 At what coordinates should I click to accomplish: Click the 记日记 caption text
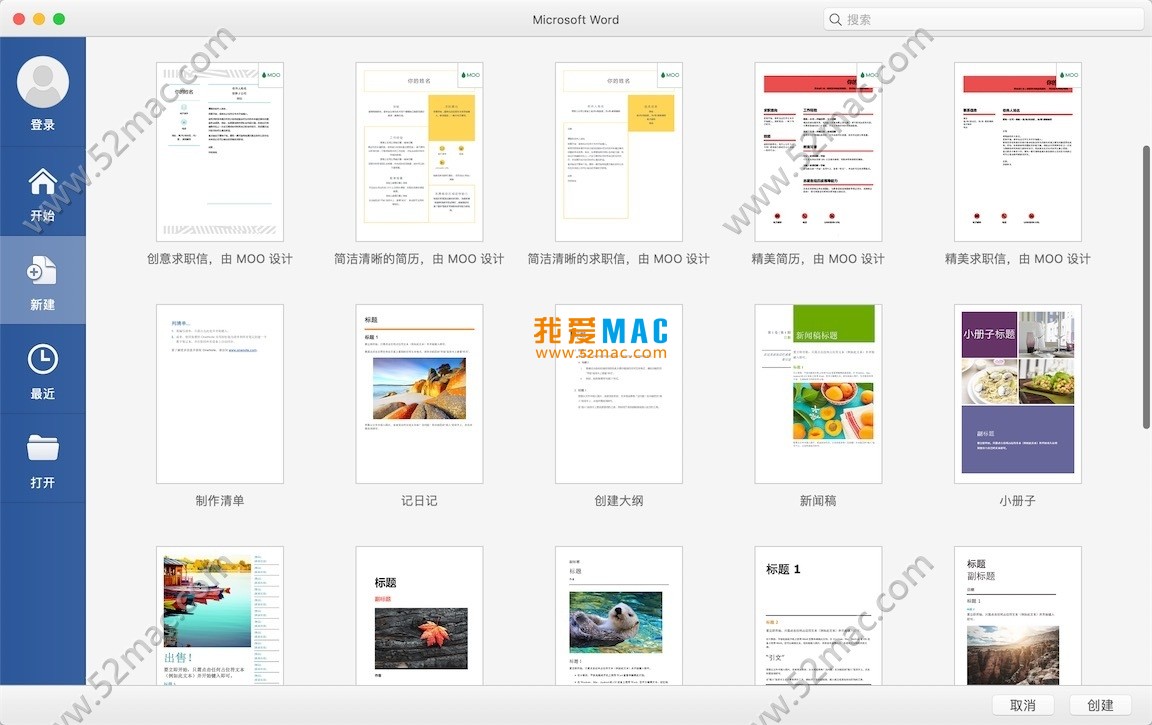(x=420, y=500)
